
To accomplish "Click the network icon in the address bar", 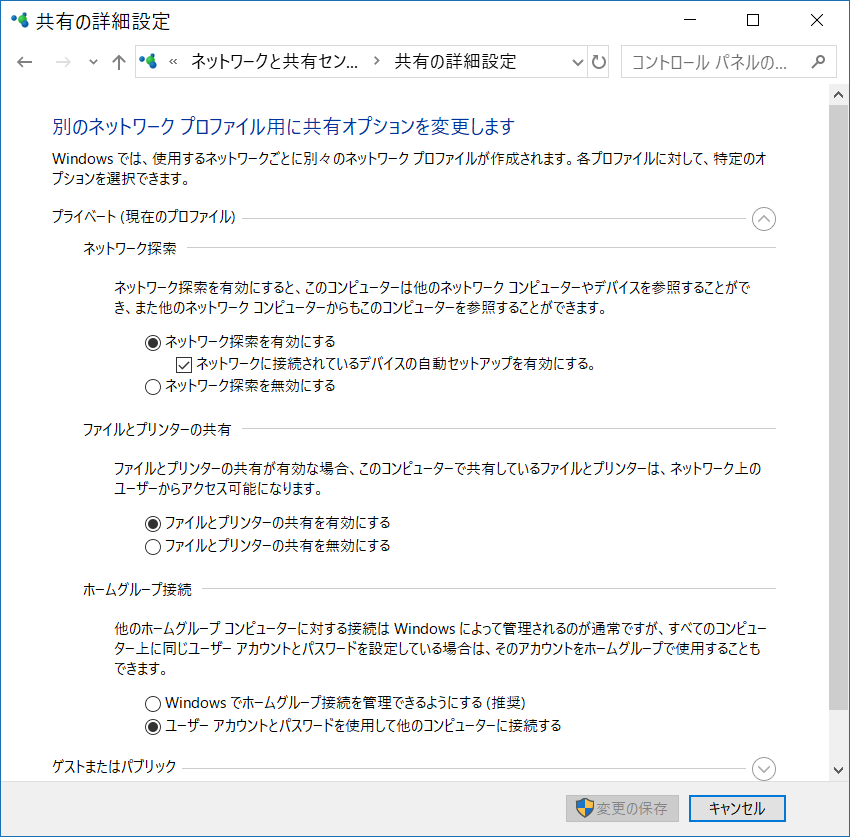I will [148, 61].
